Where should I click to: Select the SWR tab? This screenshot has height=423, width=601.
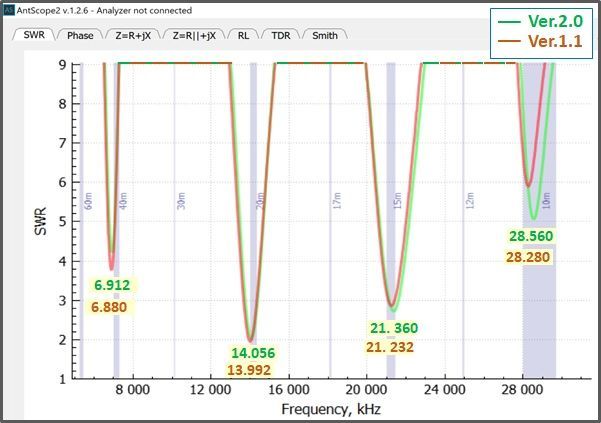click(x=35, y=36)
